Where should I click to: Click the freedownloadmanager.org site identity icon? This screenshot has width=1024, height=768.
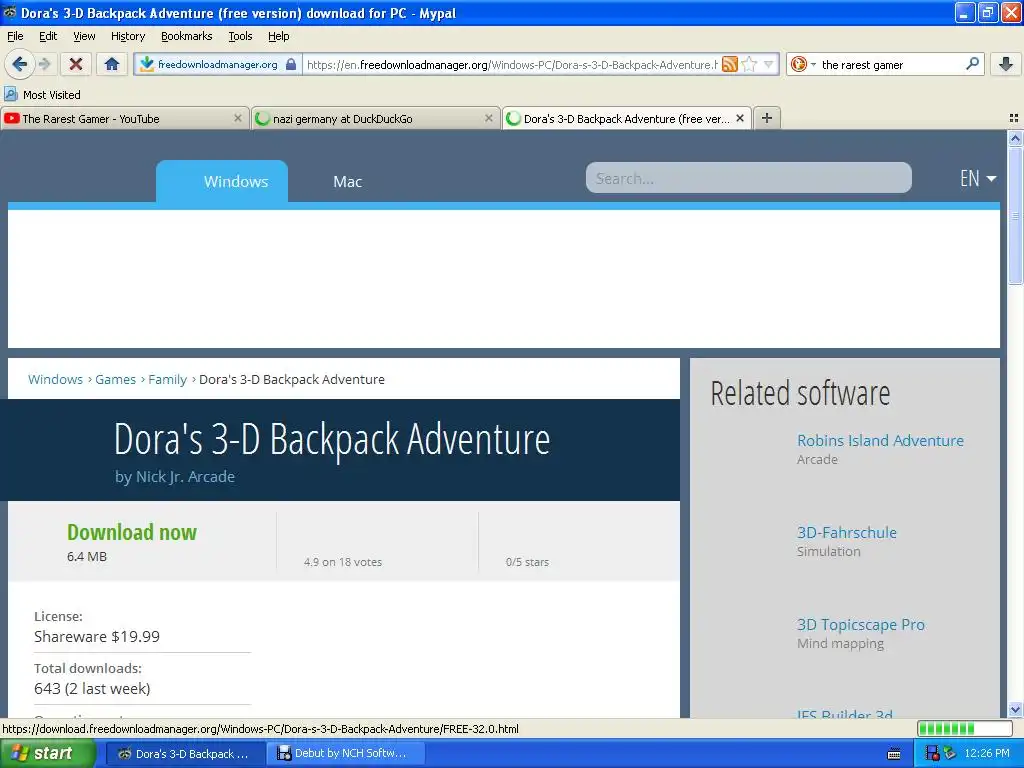click(147, 64)
